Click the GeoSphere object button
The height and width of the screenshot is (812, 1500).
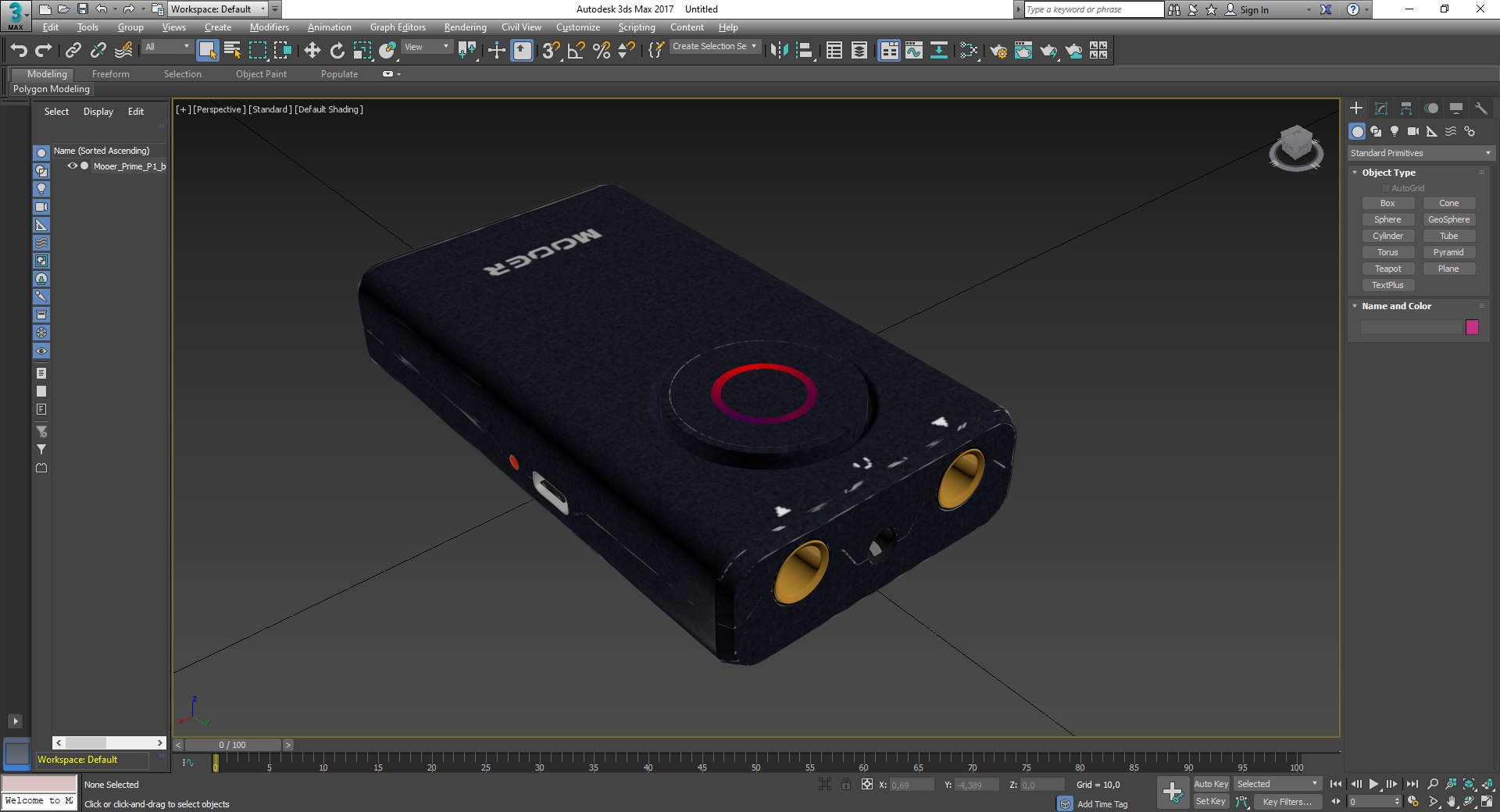(x=1448, y=219)
